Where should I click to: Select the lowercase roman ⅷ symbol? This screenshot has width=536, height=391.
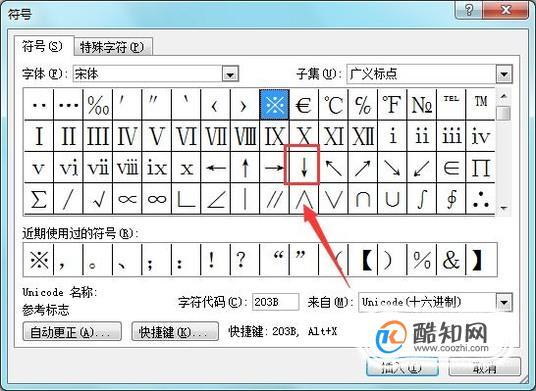pos(127,167)
